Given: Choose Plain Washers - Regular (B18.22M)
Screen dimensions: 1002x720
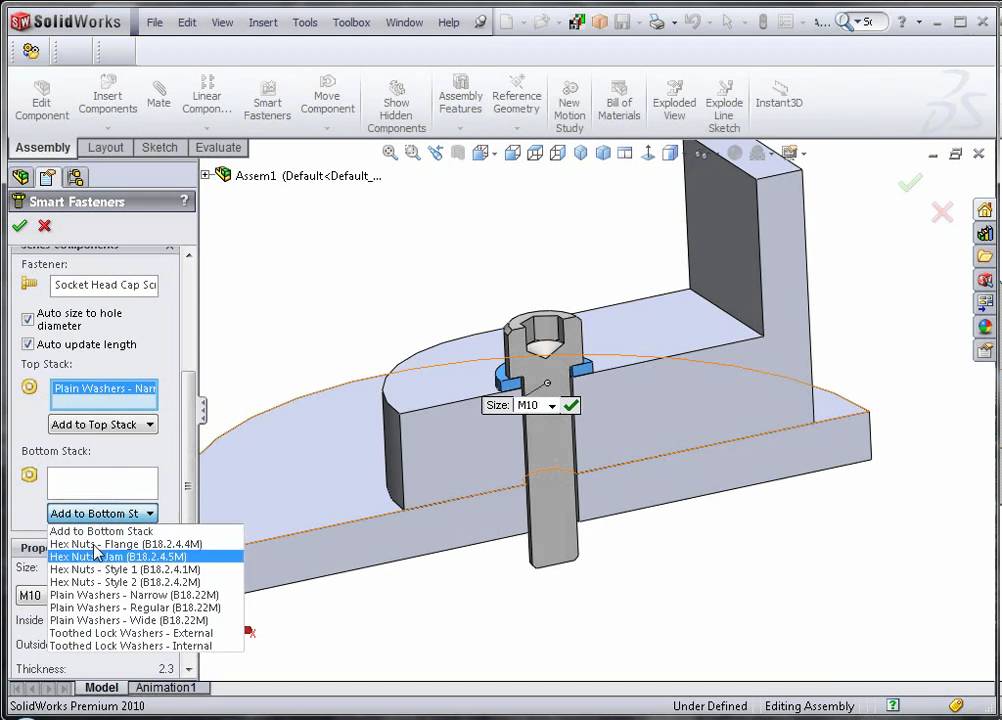Looking at the screenshot, I should pos(146,608).
